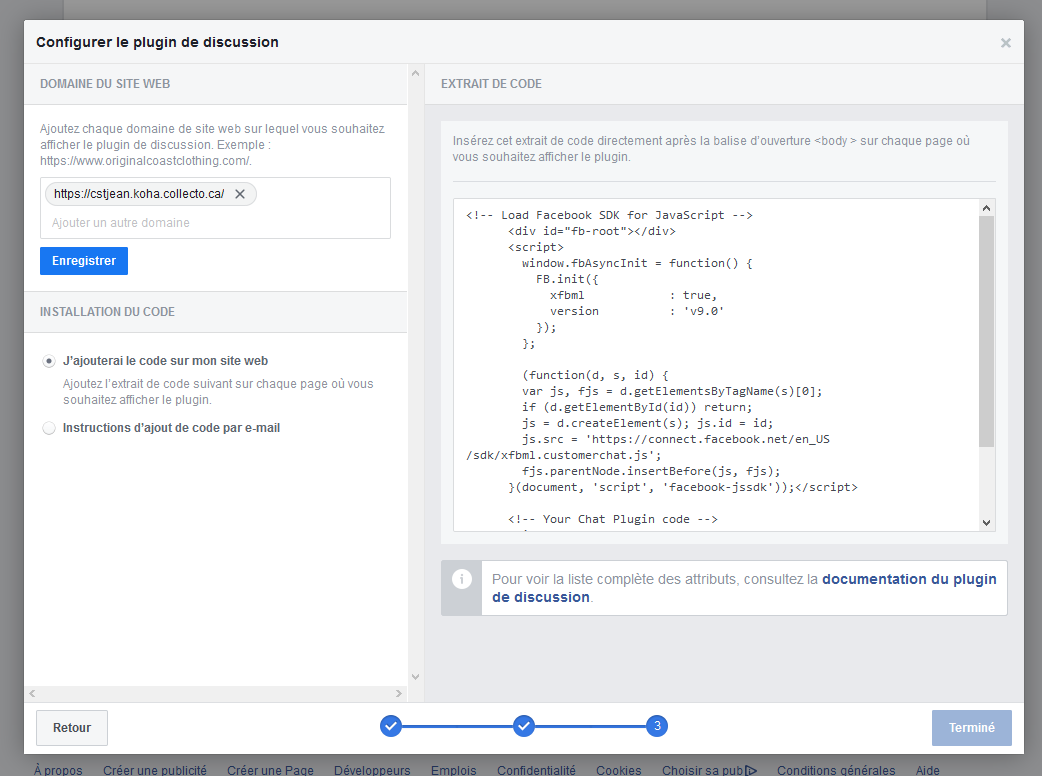Image resolution: width=1042 pixels, height=776 pixels.
Task: Select "Instructions d'ajout de code par e-mail"
Action: [49, 428]
